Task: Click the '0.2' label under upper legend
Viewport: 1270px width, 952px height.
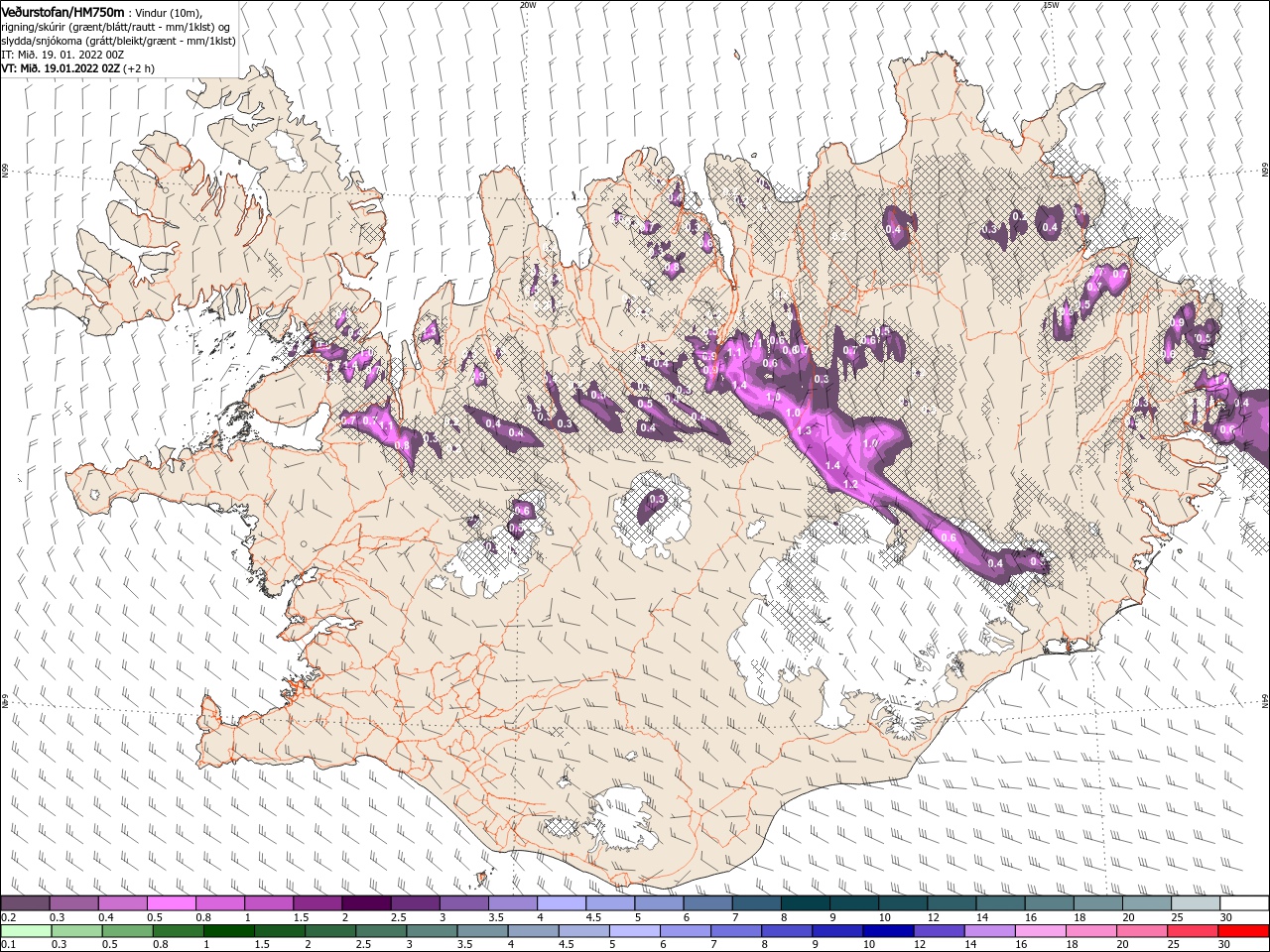Action: coord(8,917)
